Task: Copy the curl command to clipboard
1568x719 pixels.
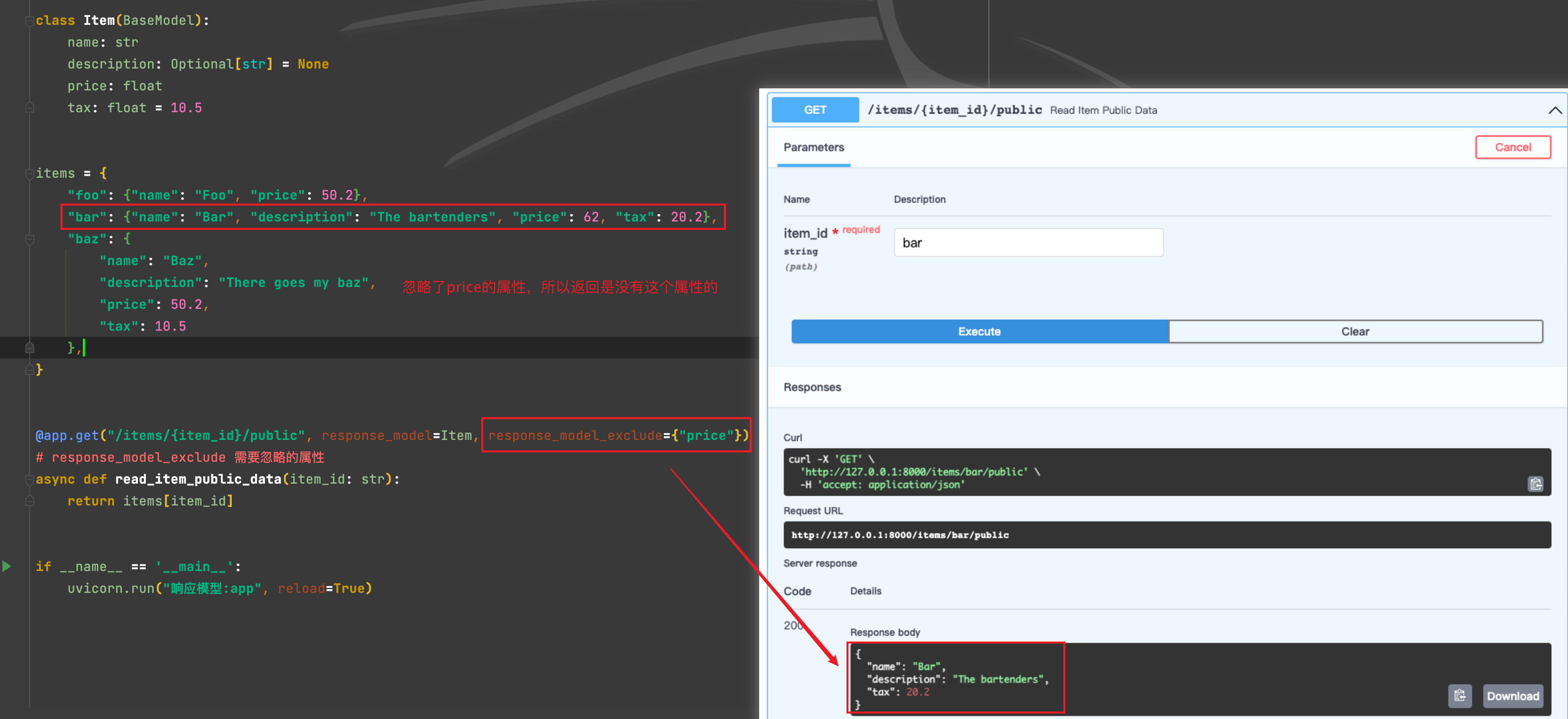Action: [1535, 484]
